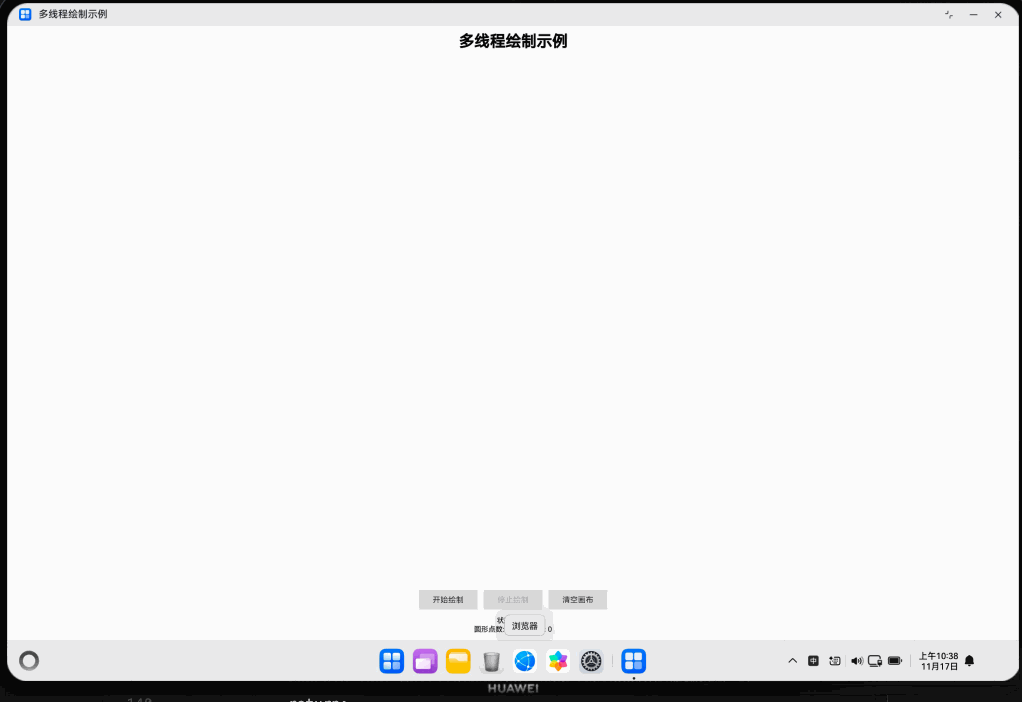Viewport: 1022px width, 702px height.
Task: Open the blue four-tile launcher icon in dock
Action: click(x=392, y=661)
